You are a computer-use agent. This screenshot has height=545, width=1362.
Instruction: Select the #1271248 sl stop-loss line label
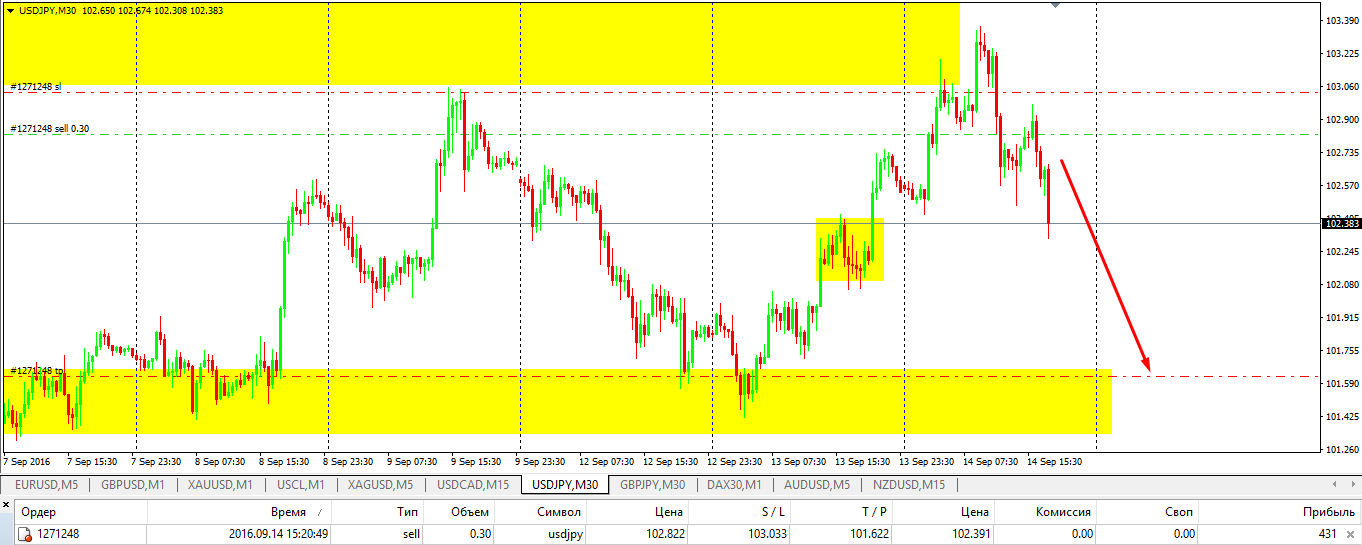[36, 87]
